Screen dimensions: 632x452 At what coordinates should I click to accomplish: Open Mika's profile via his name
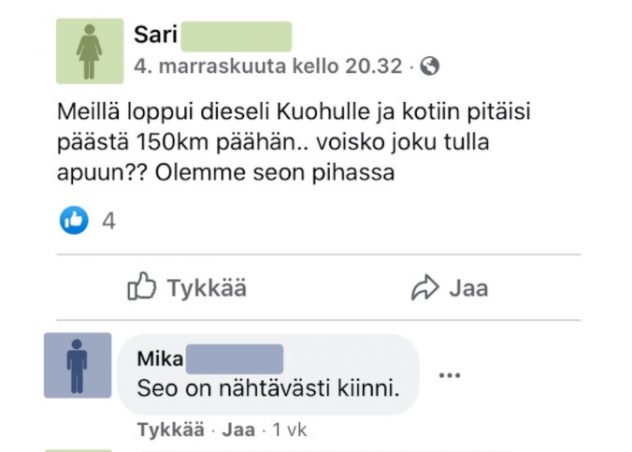(x=160, y=358)
